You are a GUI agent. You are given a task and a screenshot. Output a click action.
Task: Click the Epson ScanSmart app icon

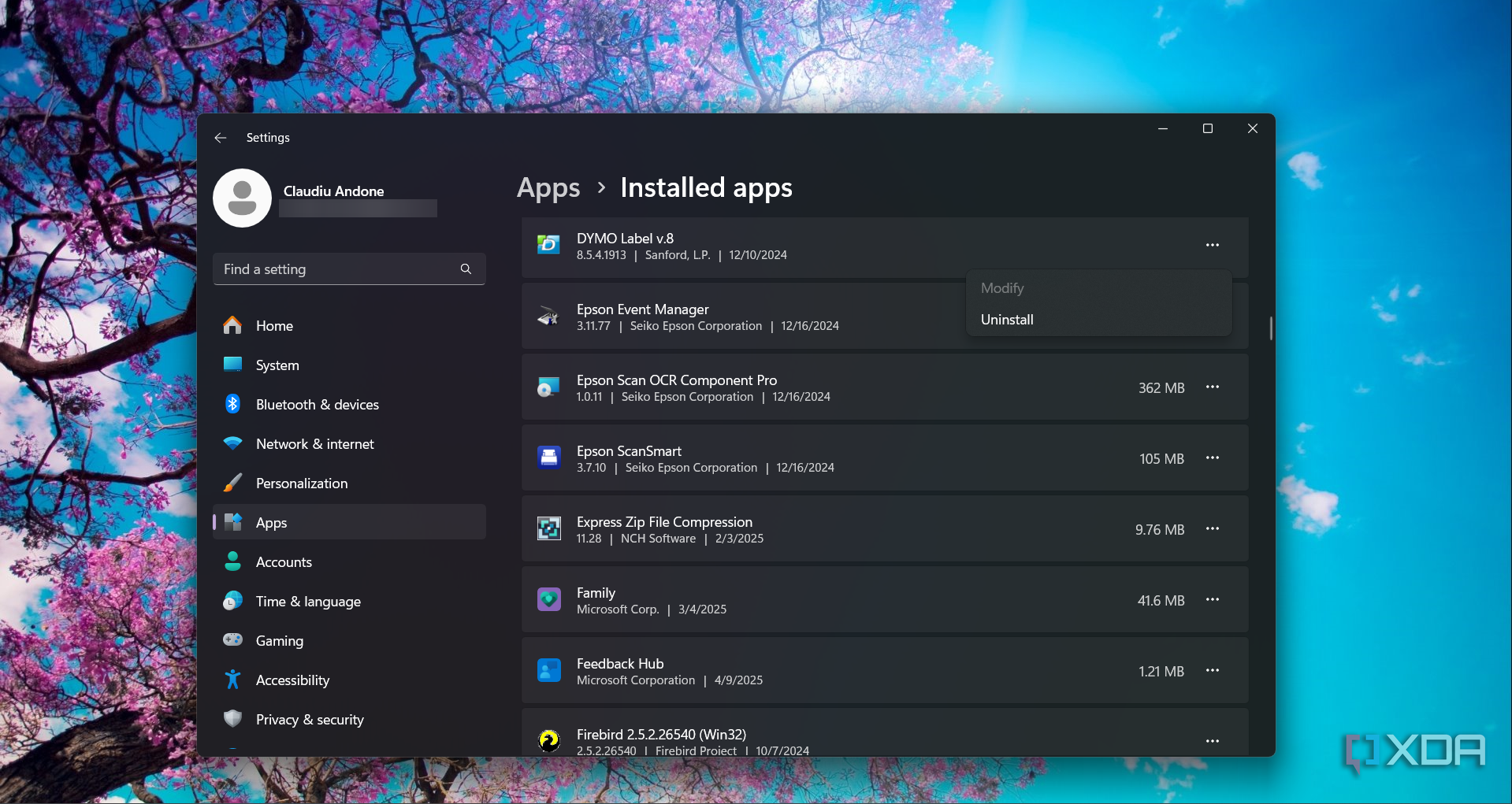pyautogui.click(x=548, y=458)
